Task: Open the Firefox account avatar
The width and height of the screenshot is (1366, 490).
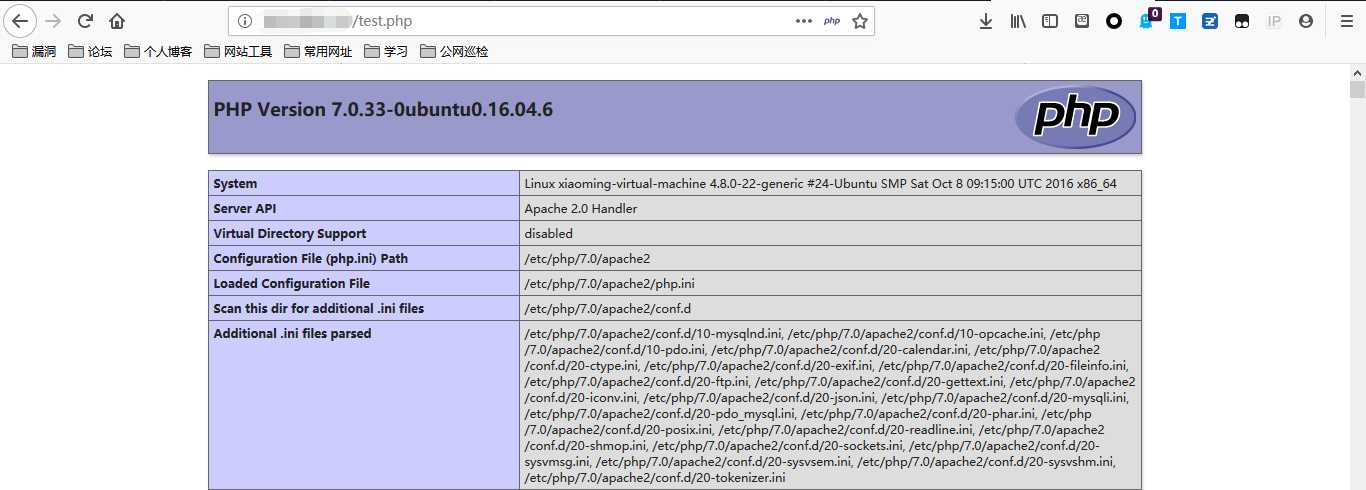Action: (x=1306, y=21)
